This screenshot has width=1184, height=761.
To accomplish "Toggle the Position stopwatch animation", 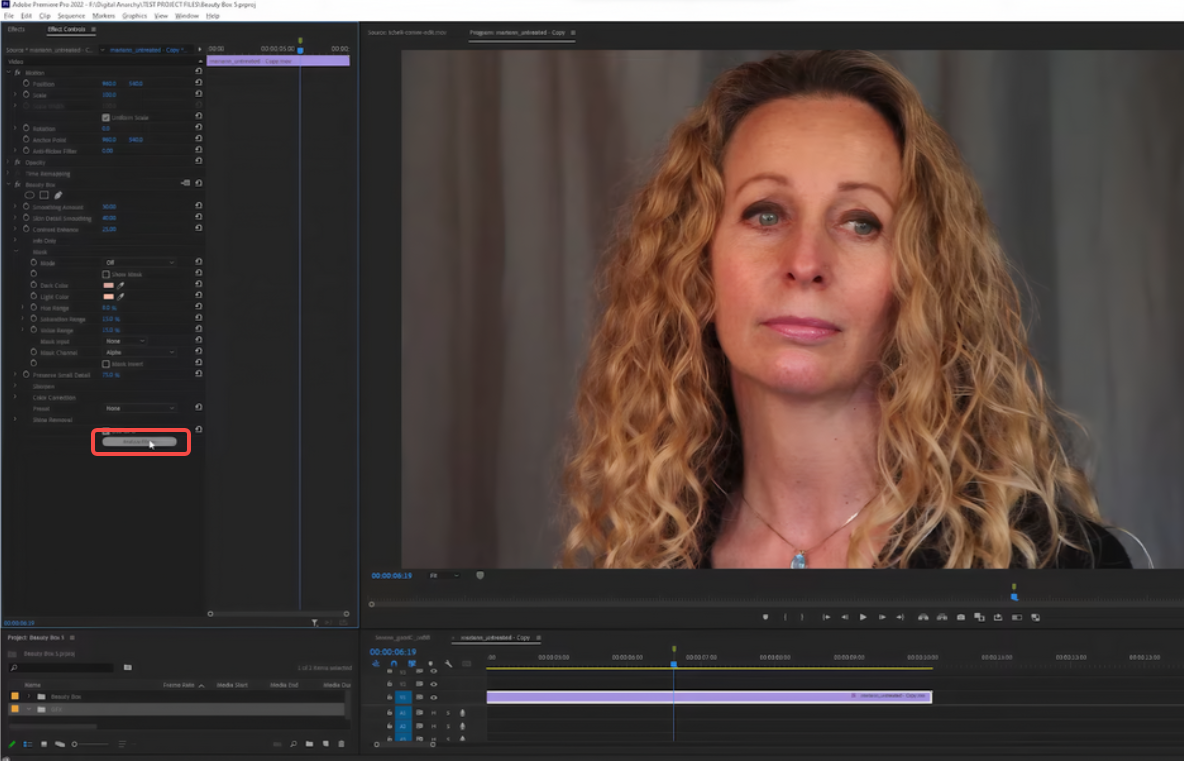I will (x=26, y=84).
